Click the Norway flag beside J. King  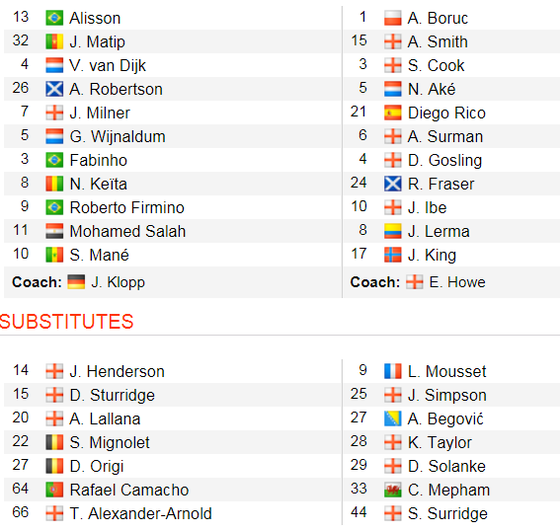click(393, 255)
